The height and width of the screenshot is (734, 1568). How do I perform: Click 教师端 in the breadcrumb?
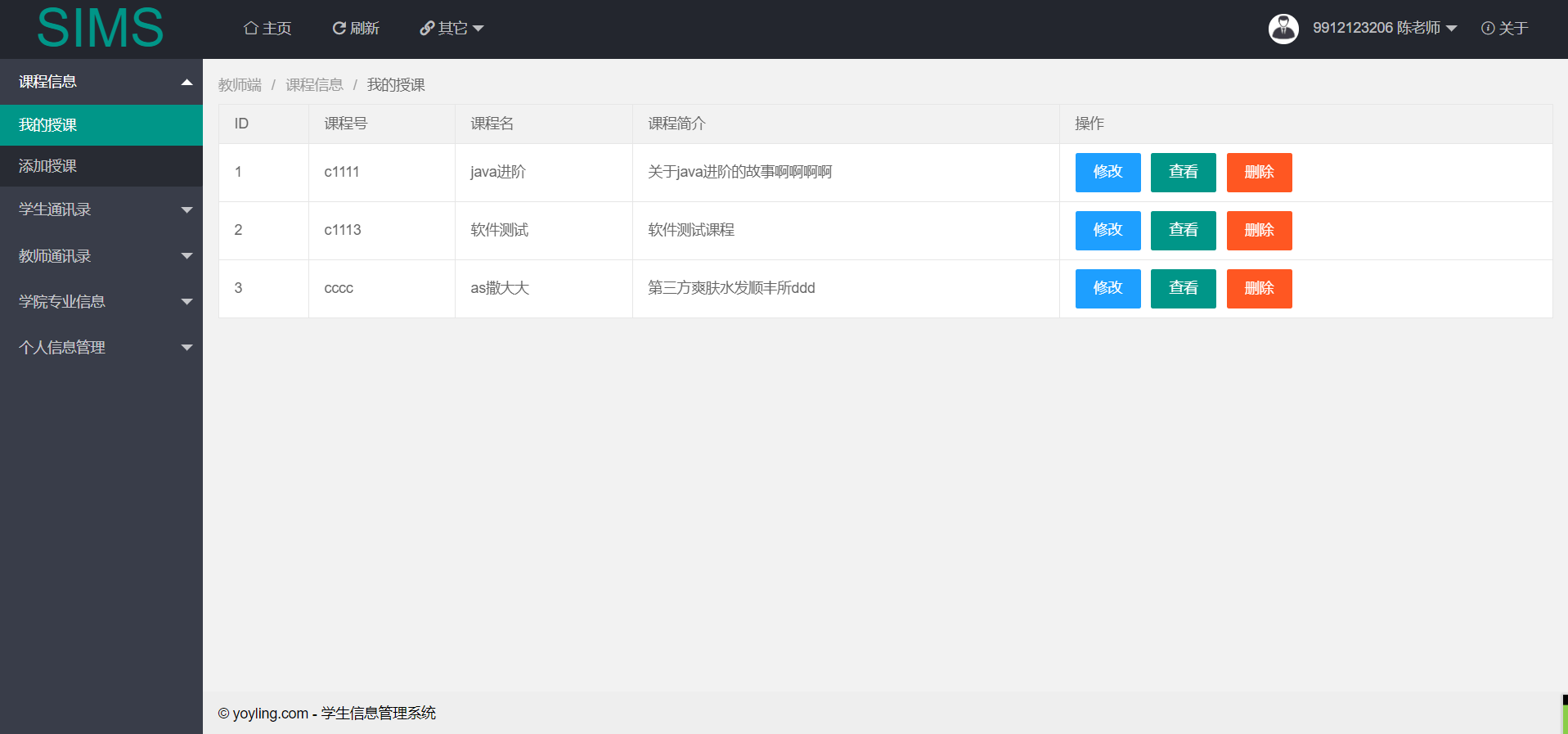click(240, 85)
